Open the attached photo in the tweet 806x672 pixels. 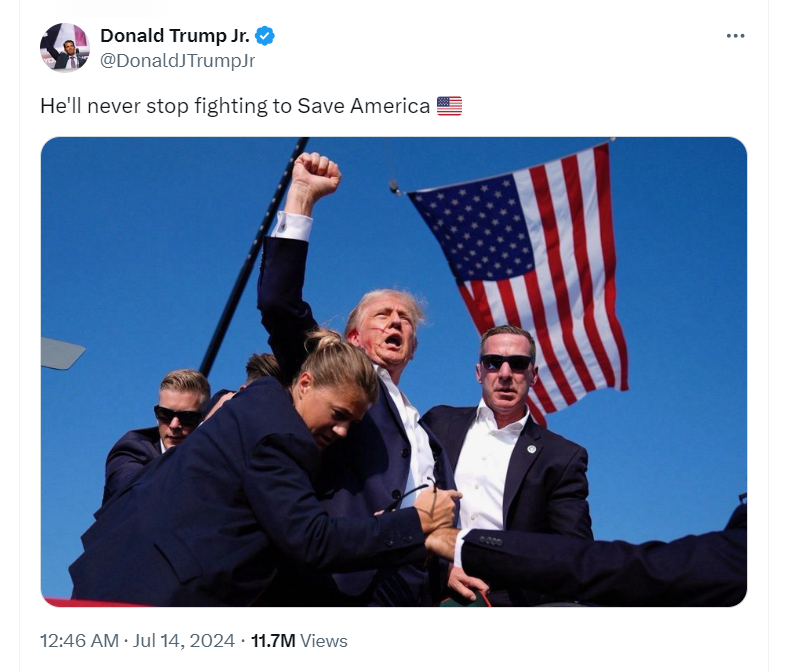(394, 372)
